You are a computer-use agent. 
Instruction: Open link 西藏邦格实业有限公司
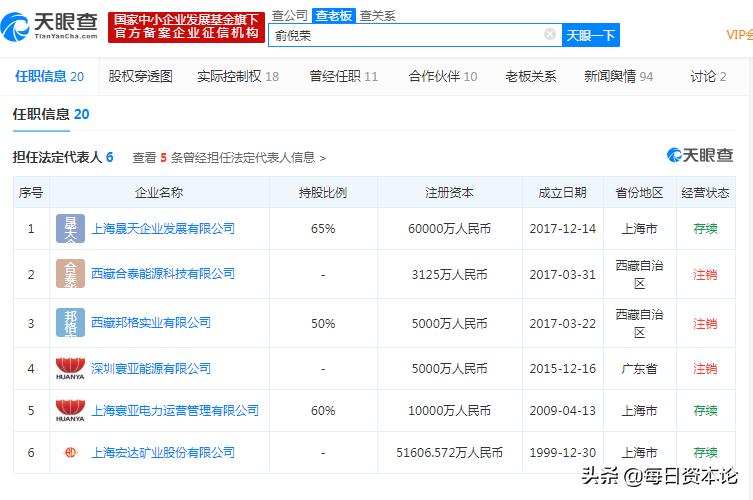(151, 323)
